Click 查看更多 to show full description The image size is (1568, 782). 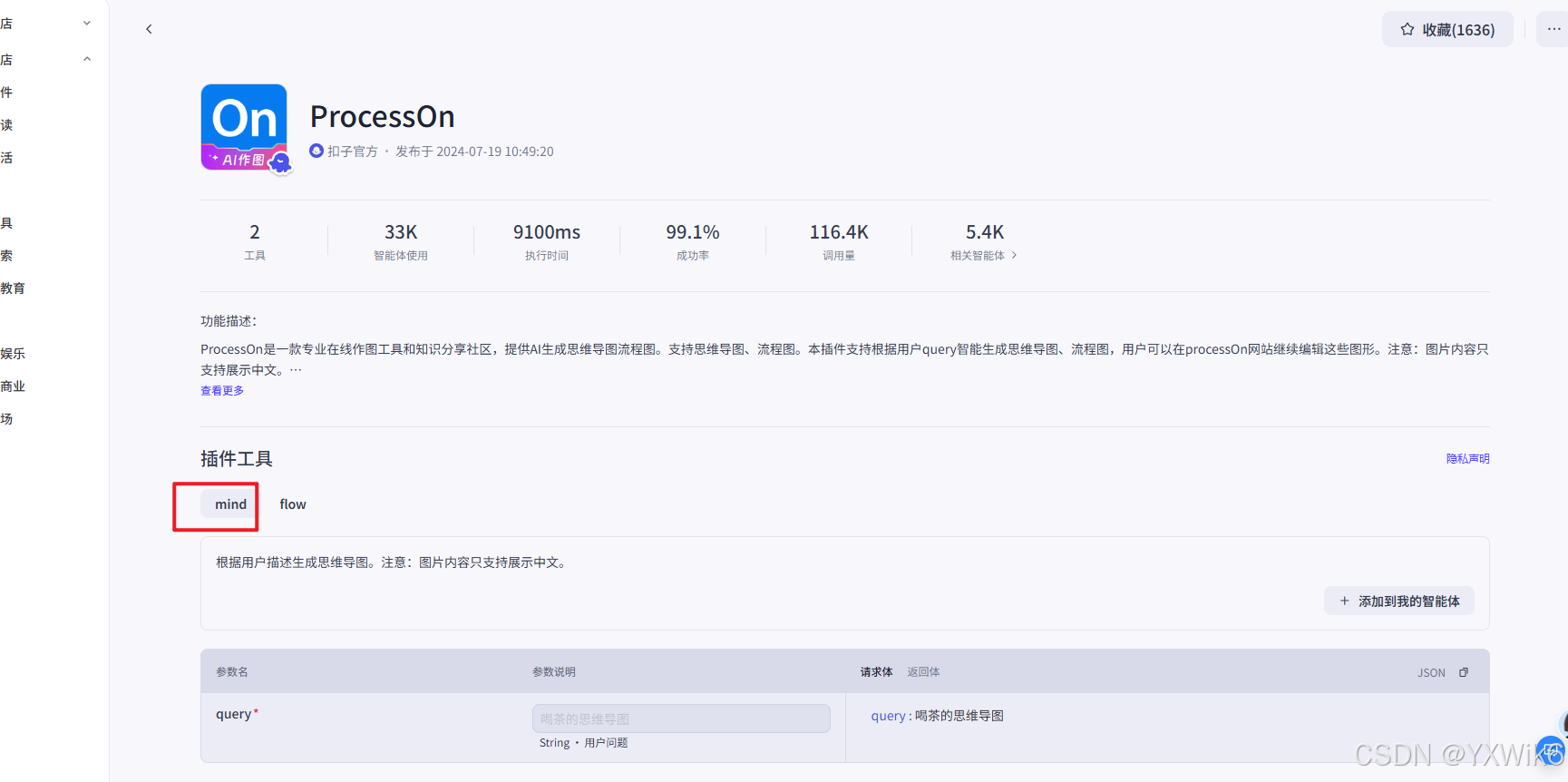coord(222,391)
